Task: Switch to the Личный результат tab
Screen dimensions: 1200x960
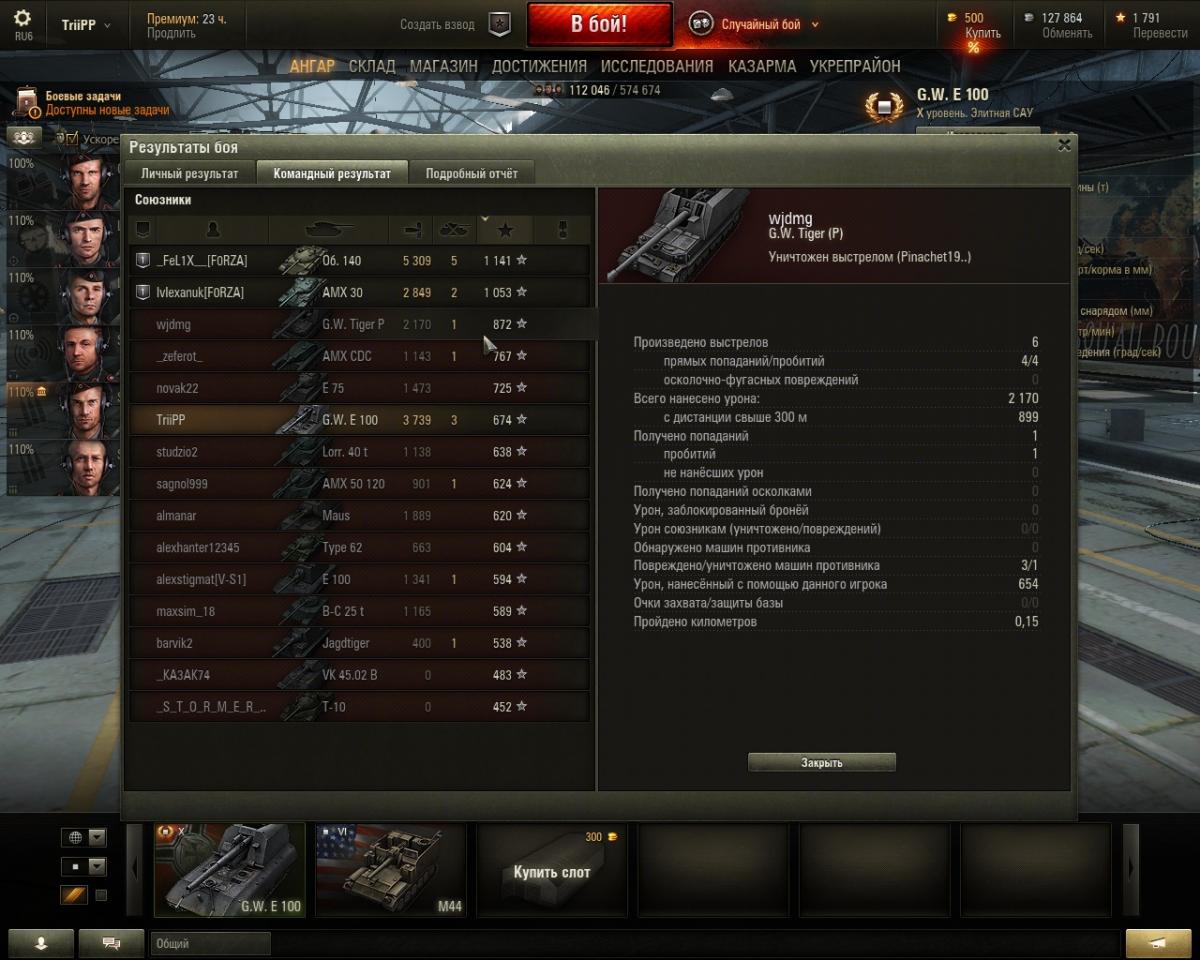Action: 190,173
